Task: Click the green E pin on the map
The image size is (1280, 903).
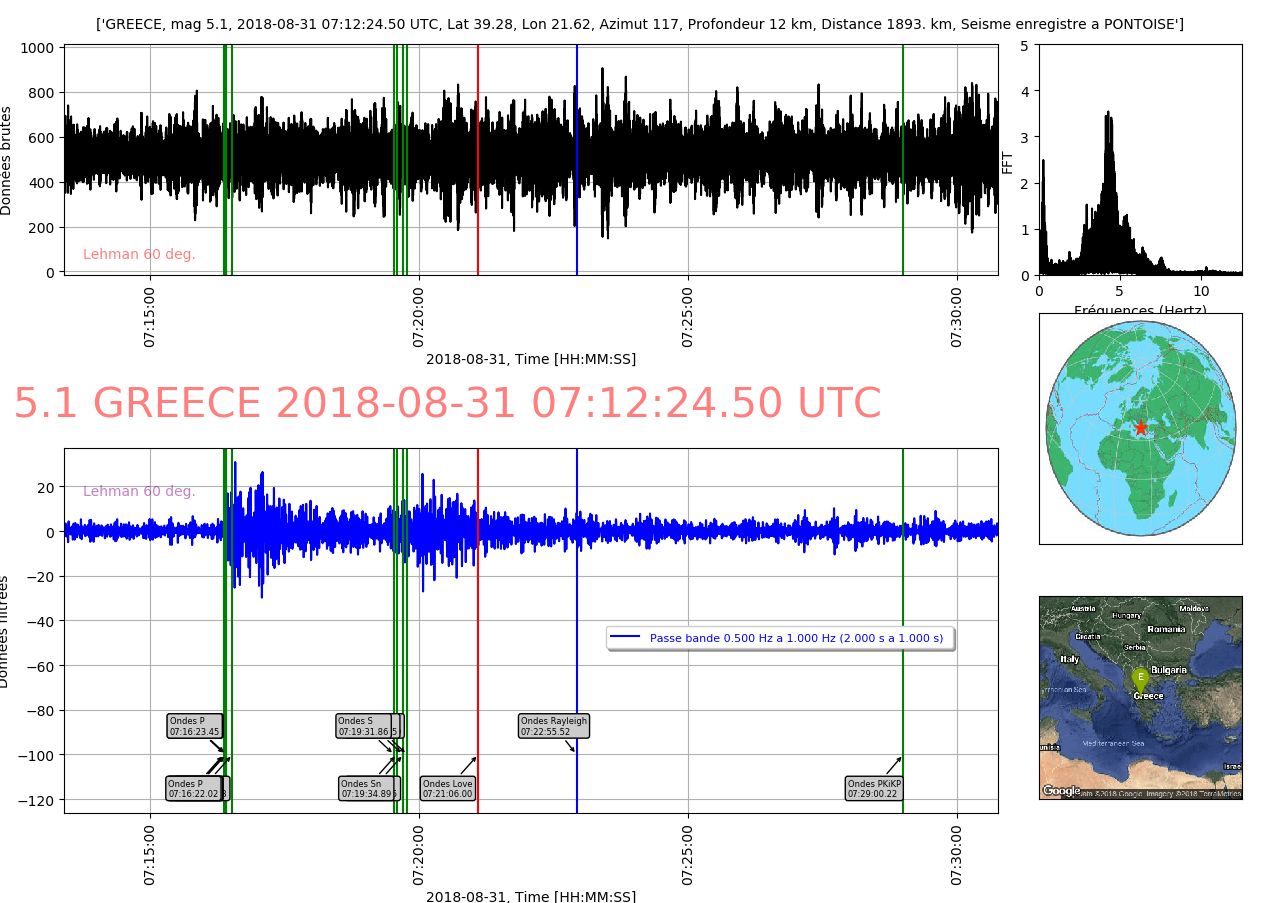Action: click(x=1140, y=677)
